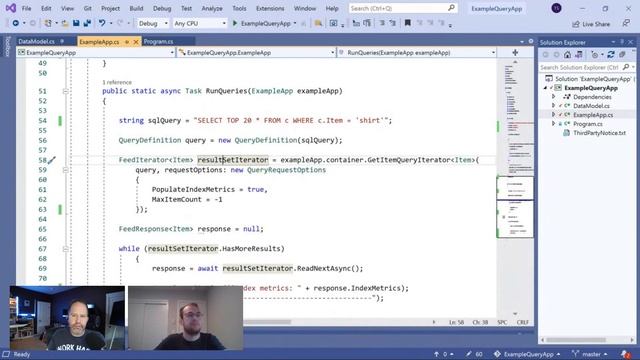
Task: Switch to the DataModel.cs tab
Action: tap(36, 42)
